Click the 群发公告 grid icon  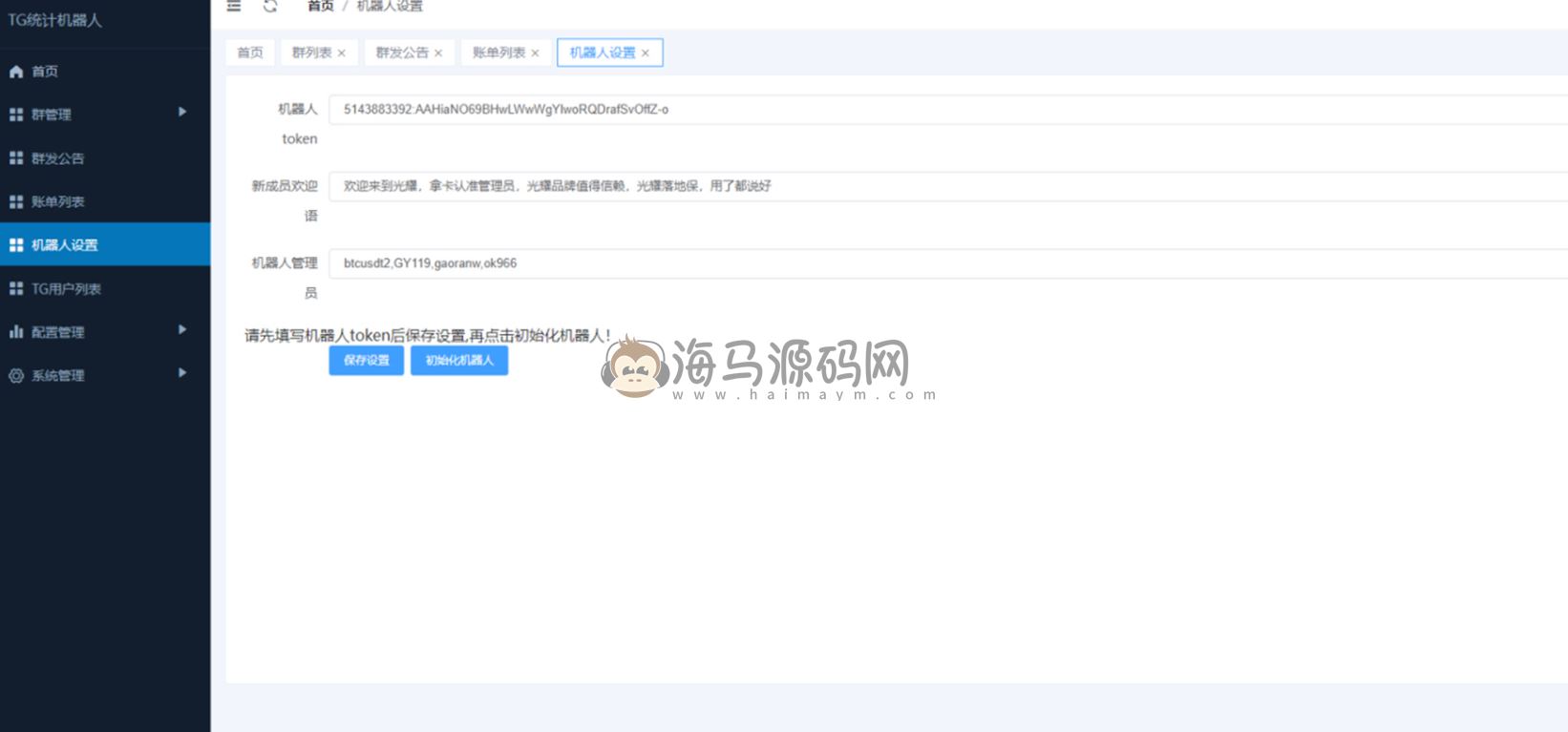pos(16,158)
